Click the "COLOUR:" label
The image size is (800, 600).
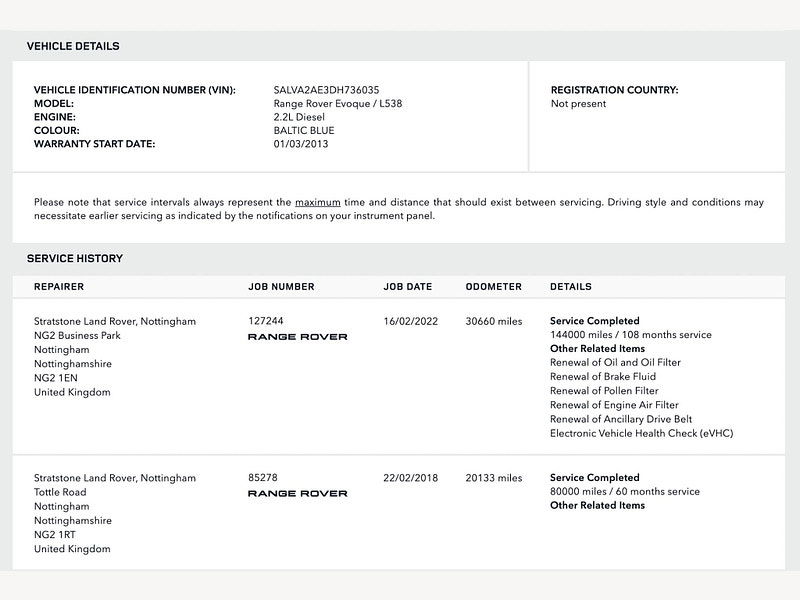tap(57, 131)
